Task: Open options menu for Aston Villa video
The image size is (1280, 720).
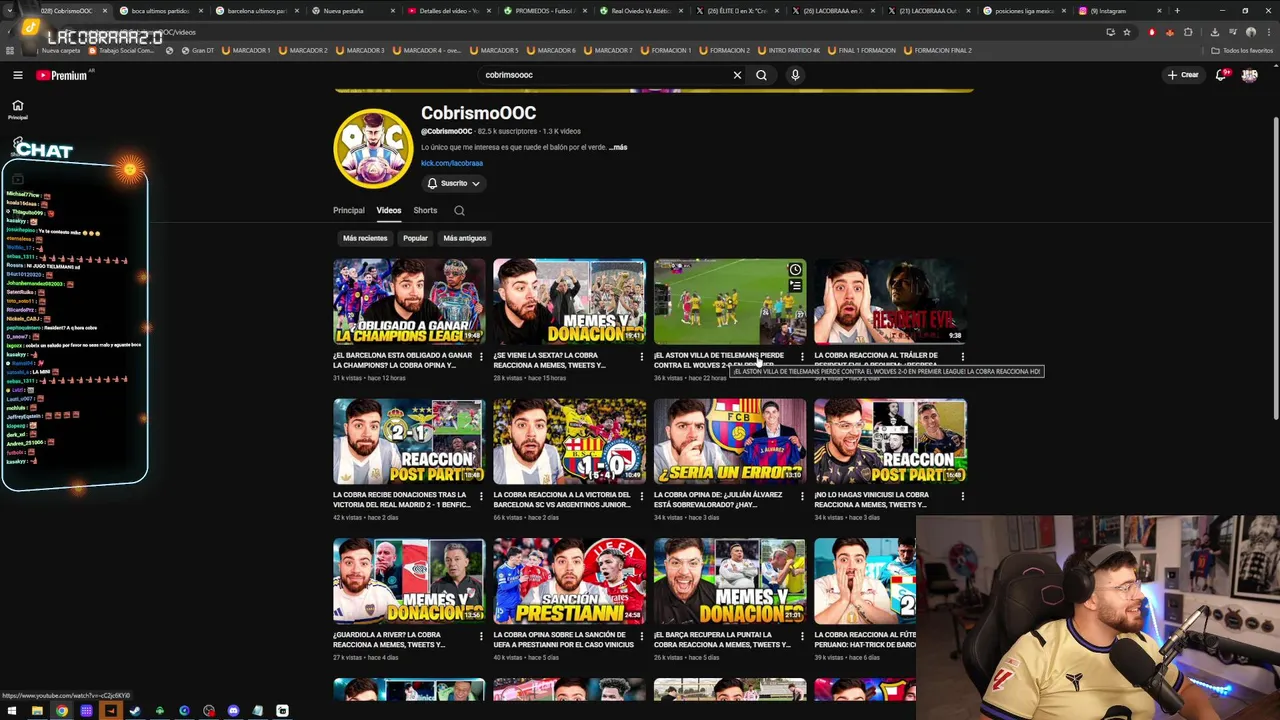Action: tap(802, 356)
